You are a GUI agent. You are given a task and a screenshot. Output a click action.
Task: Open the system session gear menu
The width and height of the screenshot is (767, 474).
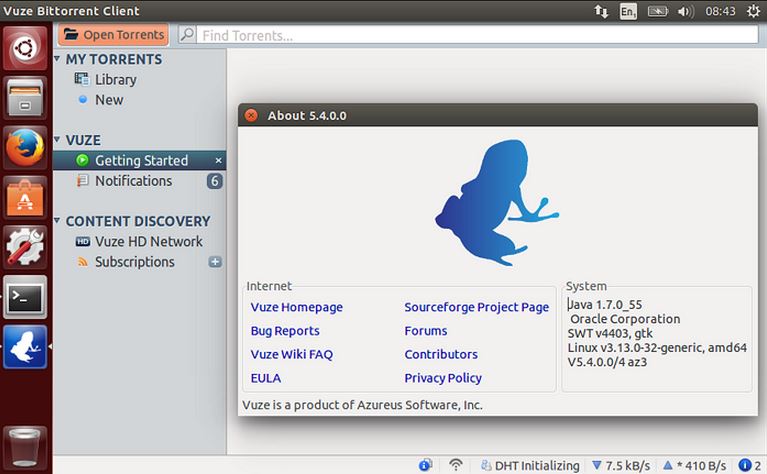click(x=753, y=11)
